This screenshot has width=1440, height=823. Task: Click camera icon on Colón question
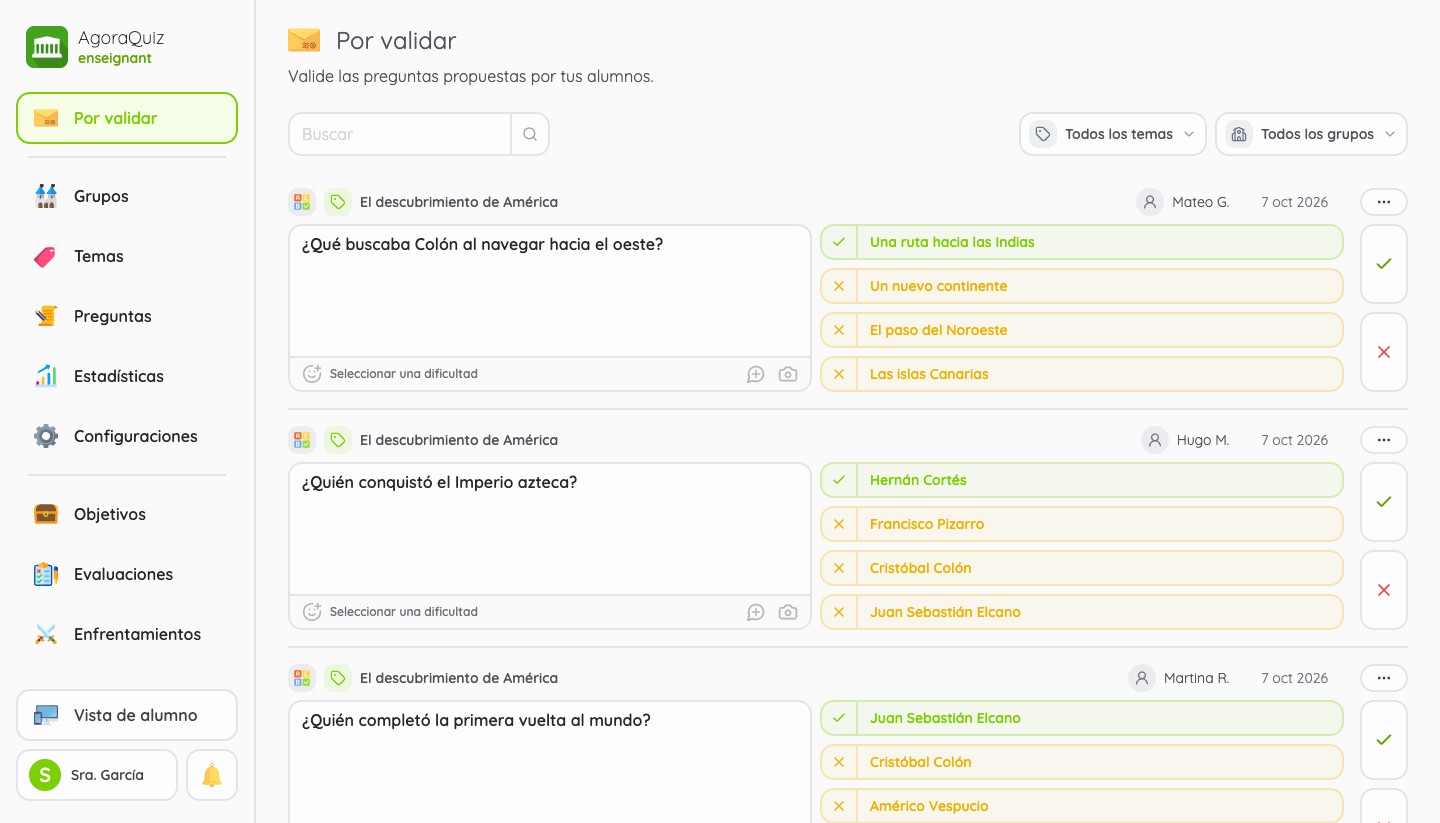point(788,374)
